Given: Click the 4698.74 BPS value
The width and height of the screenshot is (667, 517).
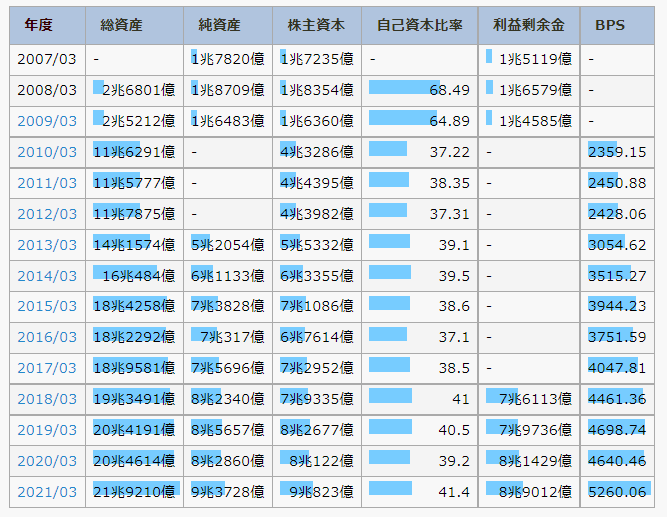Looking at the screenshot, I should coord(617,430).
